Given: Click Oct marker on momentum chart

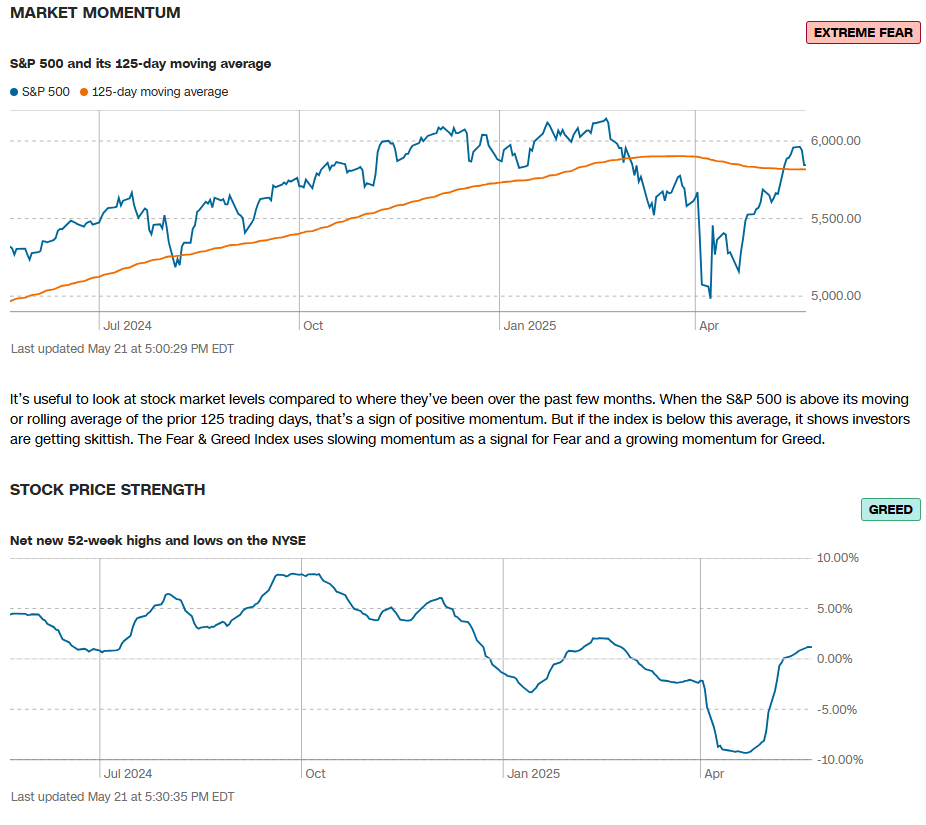Looking at the screenshot, I should 314,325.
